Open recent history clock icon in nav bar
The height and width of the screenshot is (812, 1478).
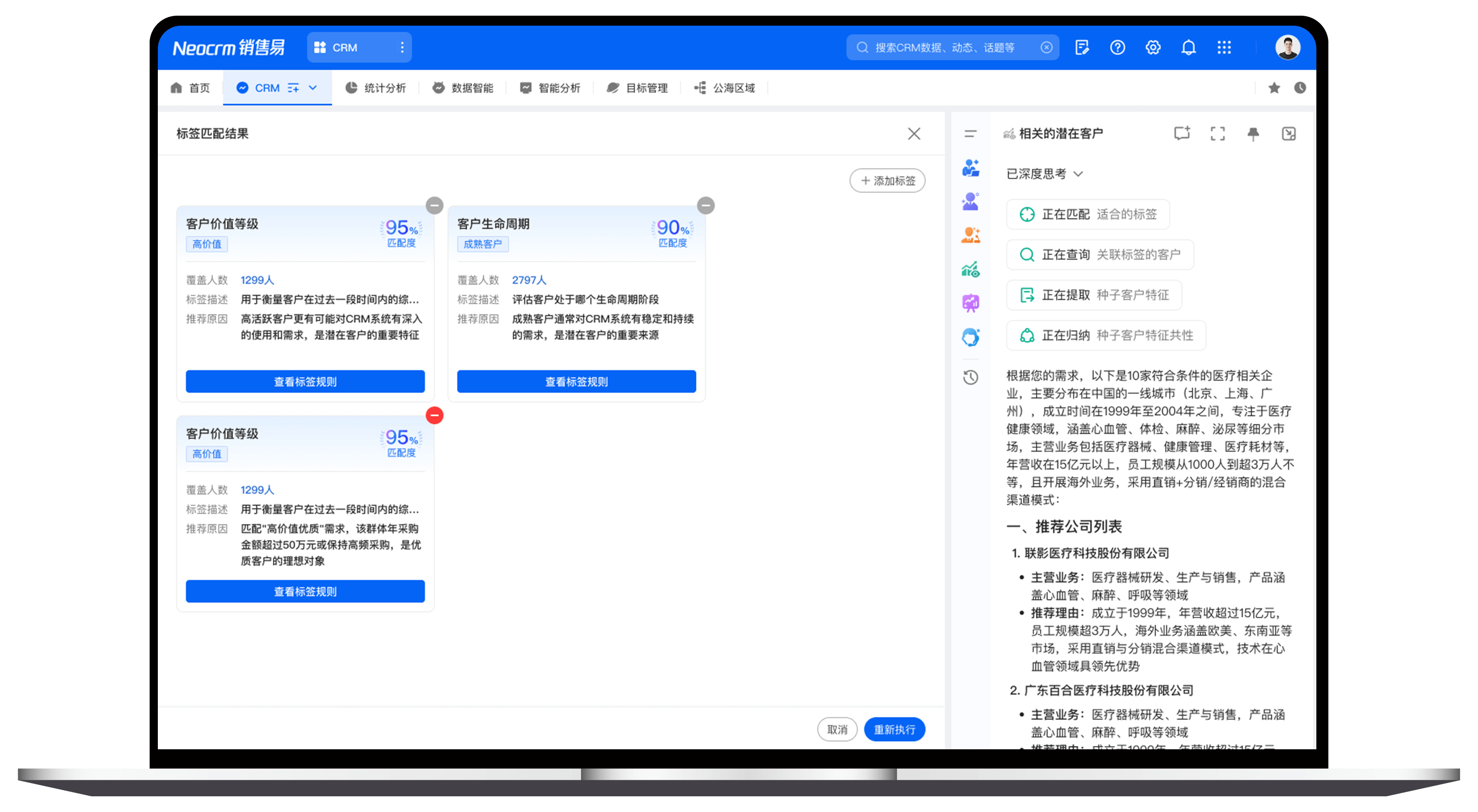point(1300,88)
